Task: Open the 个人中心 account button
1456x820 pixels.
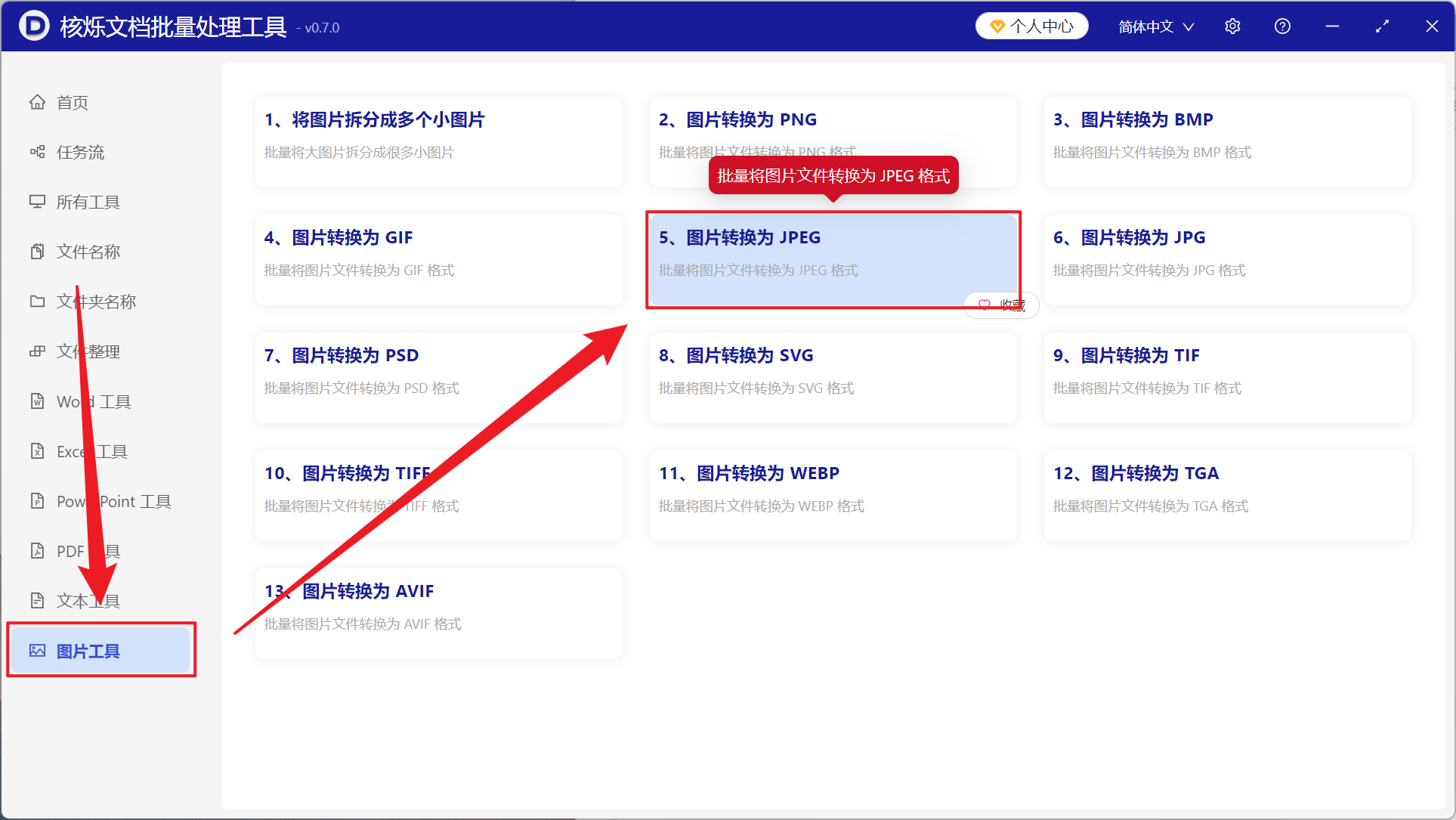Action: coord(1031,26)
